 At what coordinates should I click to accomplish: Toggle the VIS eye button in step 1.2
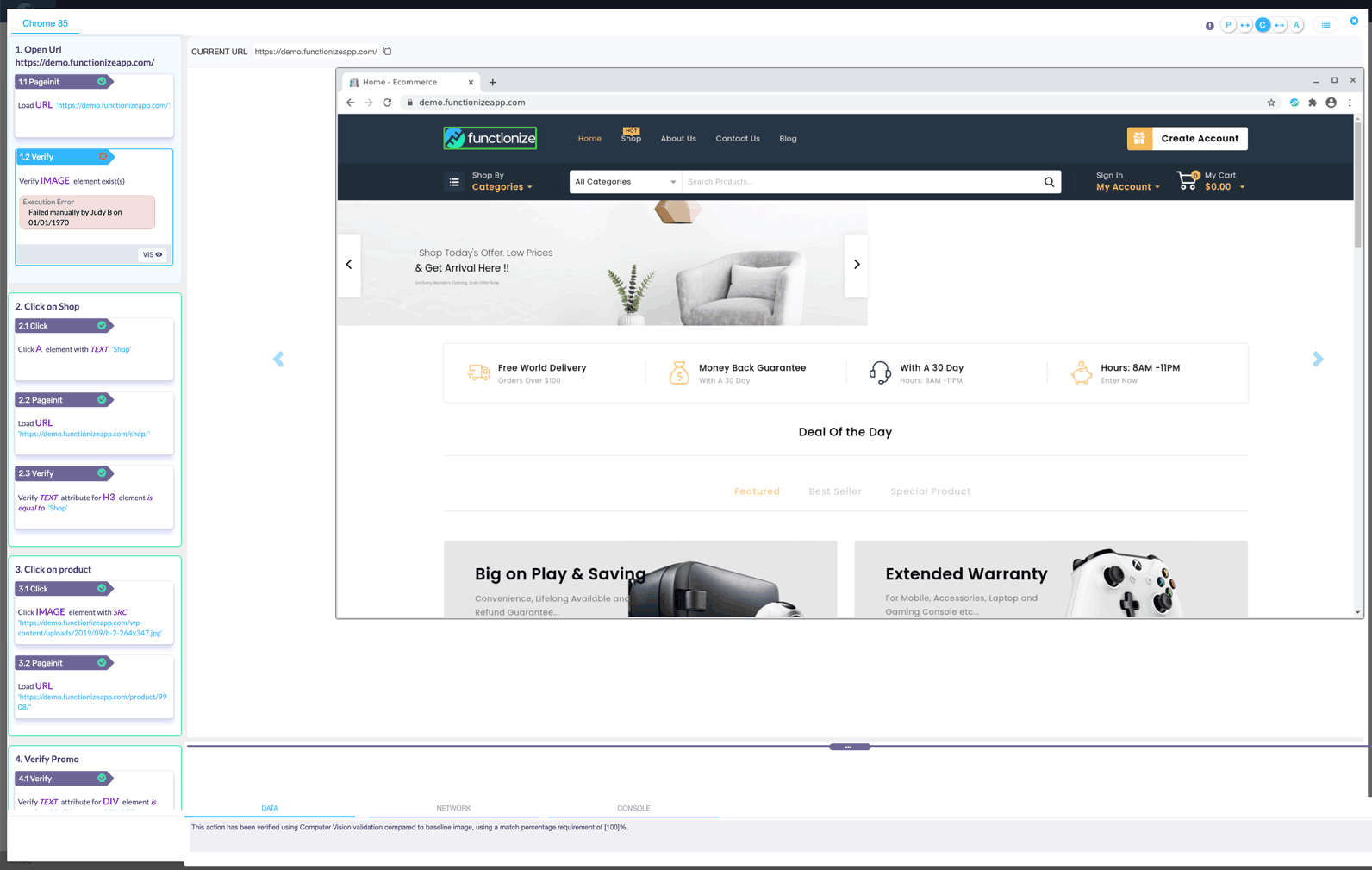click(x=153, y=254)
